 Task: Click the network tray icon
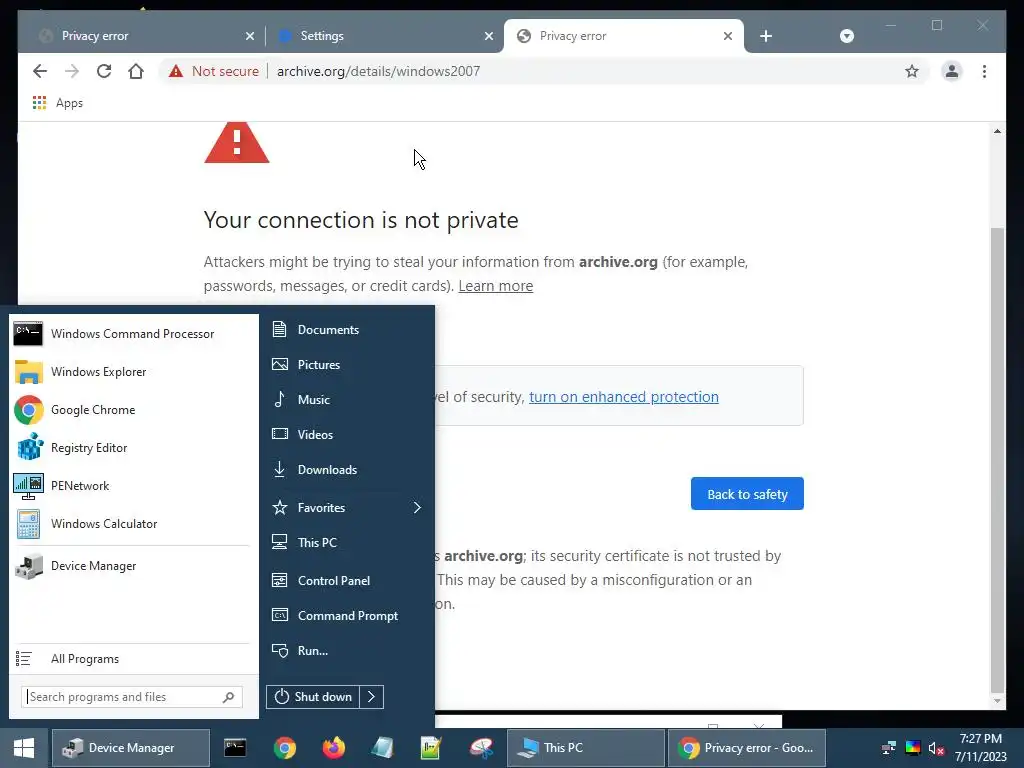[888, 748]
